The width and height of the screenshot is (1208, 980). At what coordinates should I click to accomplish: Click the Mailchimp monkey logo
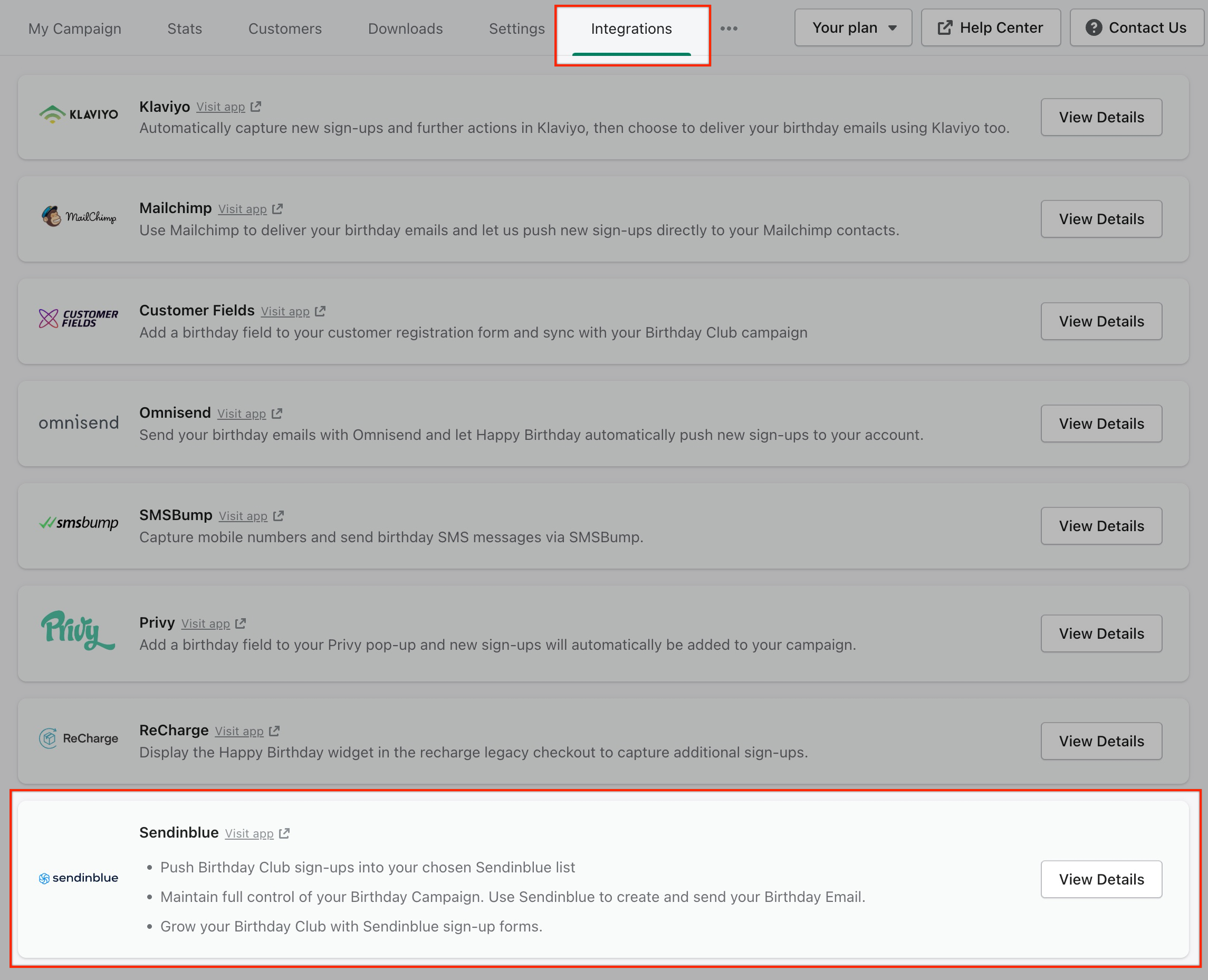(x=51, y=216)
